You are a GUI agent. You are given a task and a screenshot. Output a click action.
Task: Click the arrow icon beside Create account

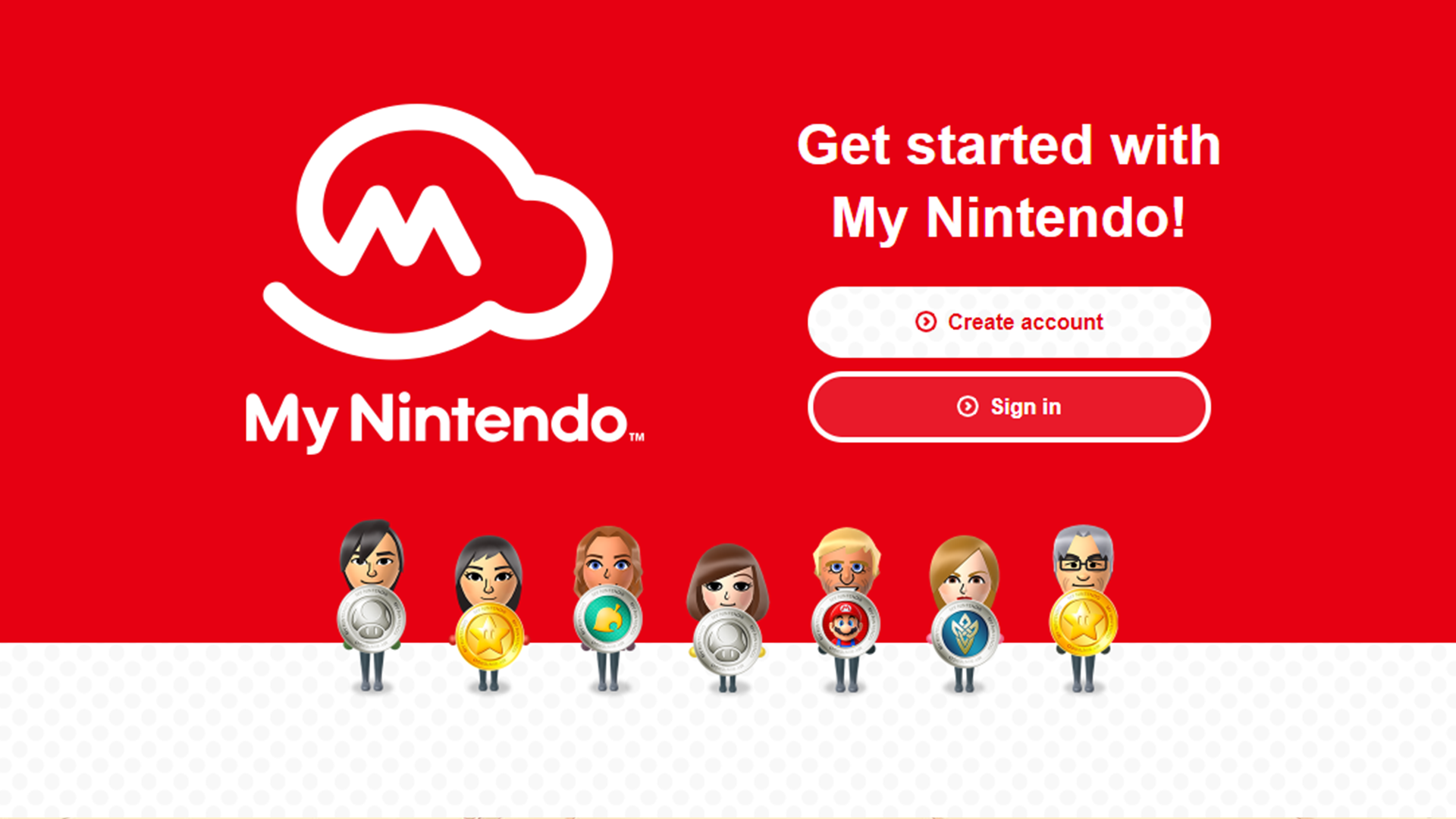tap(926, 322)
